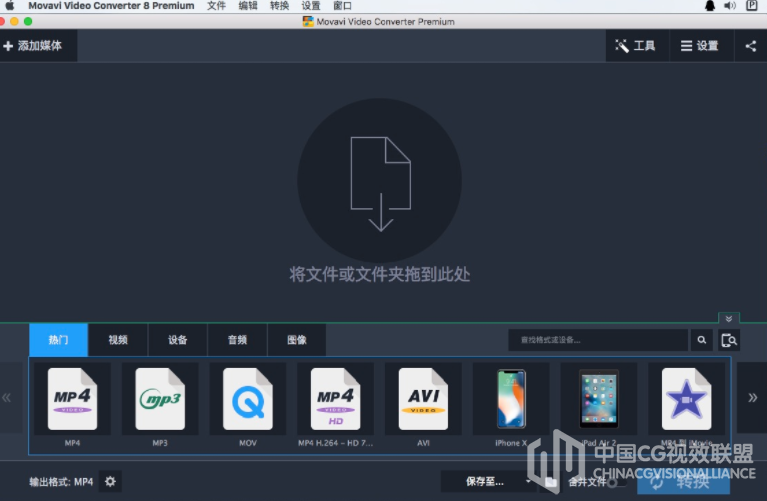Screen dimensions: 767x501
Task: Open output format settings gear
Action: coord(111,481)
